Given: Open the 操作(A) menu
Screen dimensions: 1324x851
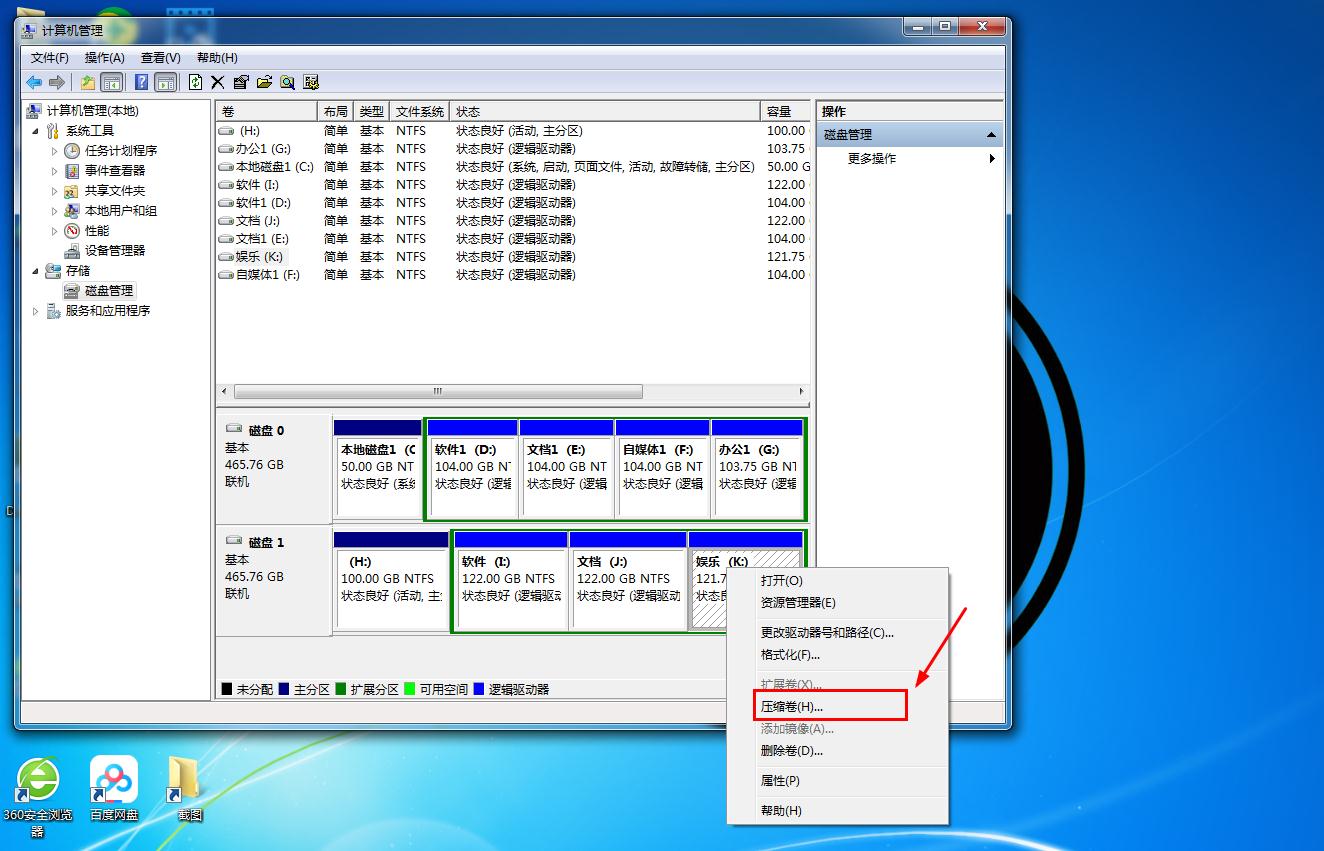Looking at the screenshot, I should coord(105,58).
